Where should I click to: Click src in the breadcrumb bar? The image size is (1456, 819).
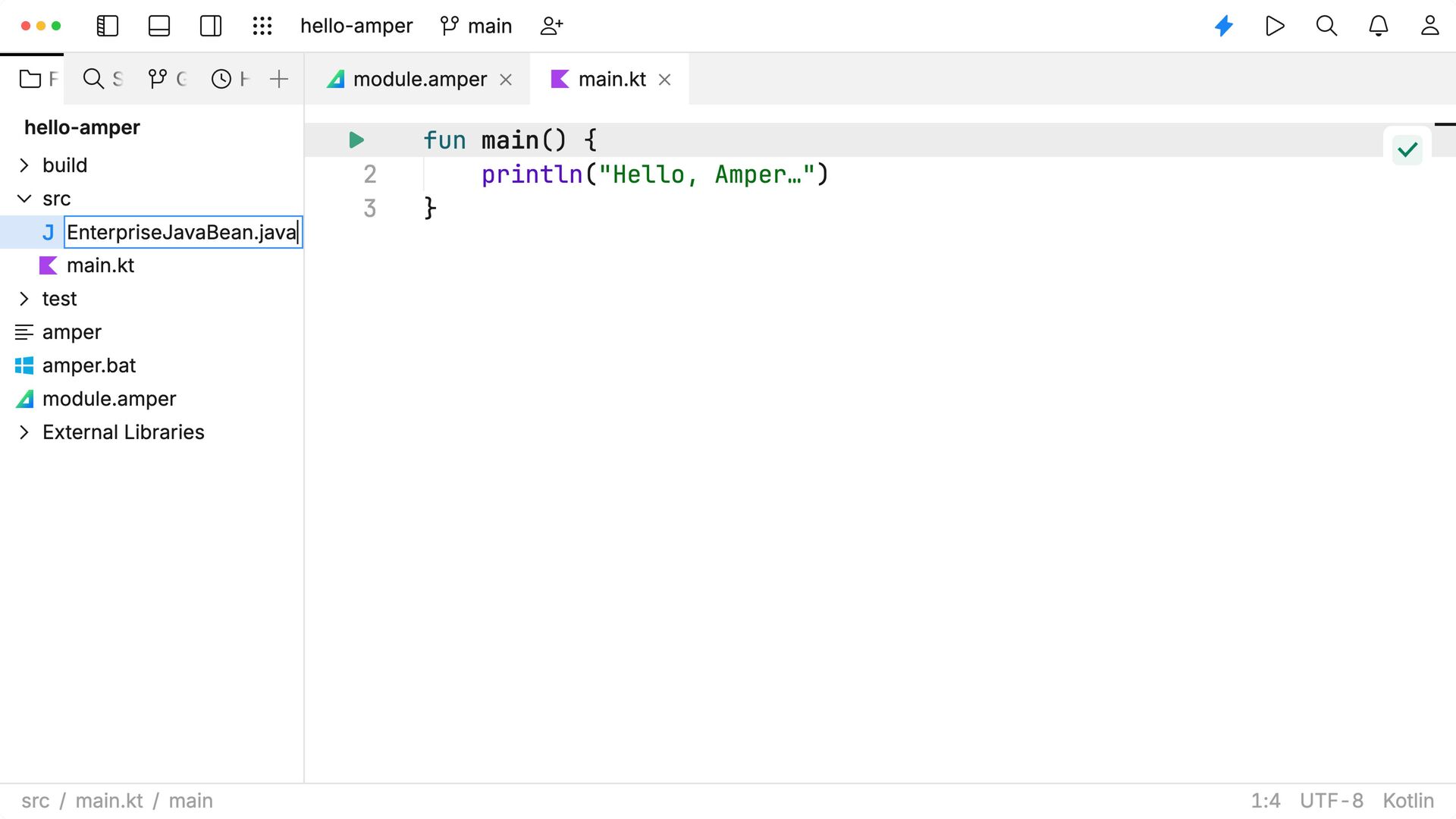[x=35, y=801]
